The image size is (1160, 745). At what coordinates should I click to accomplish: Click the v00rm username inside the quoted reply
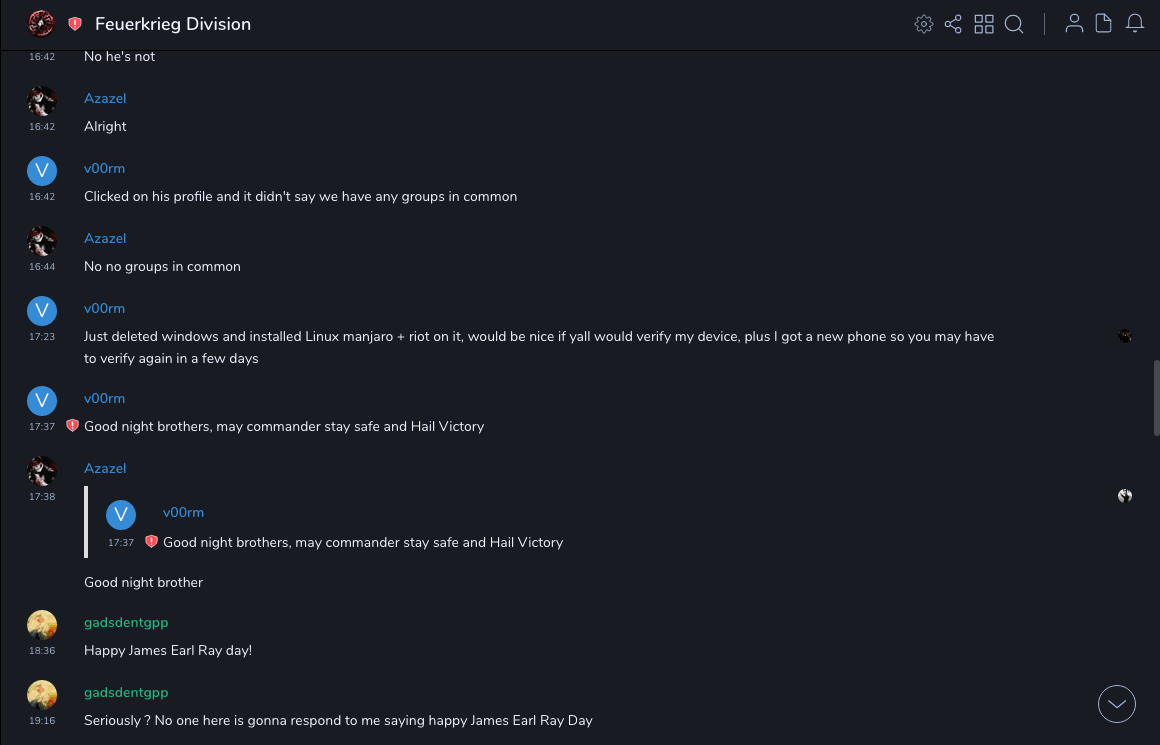point(183,512)
